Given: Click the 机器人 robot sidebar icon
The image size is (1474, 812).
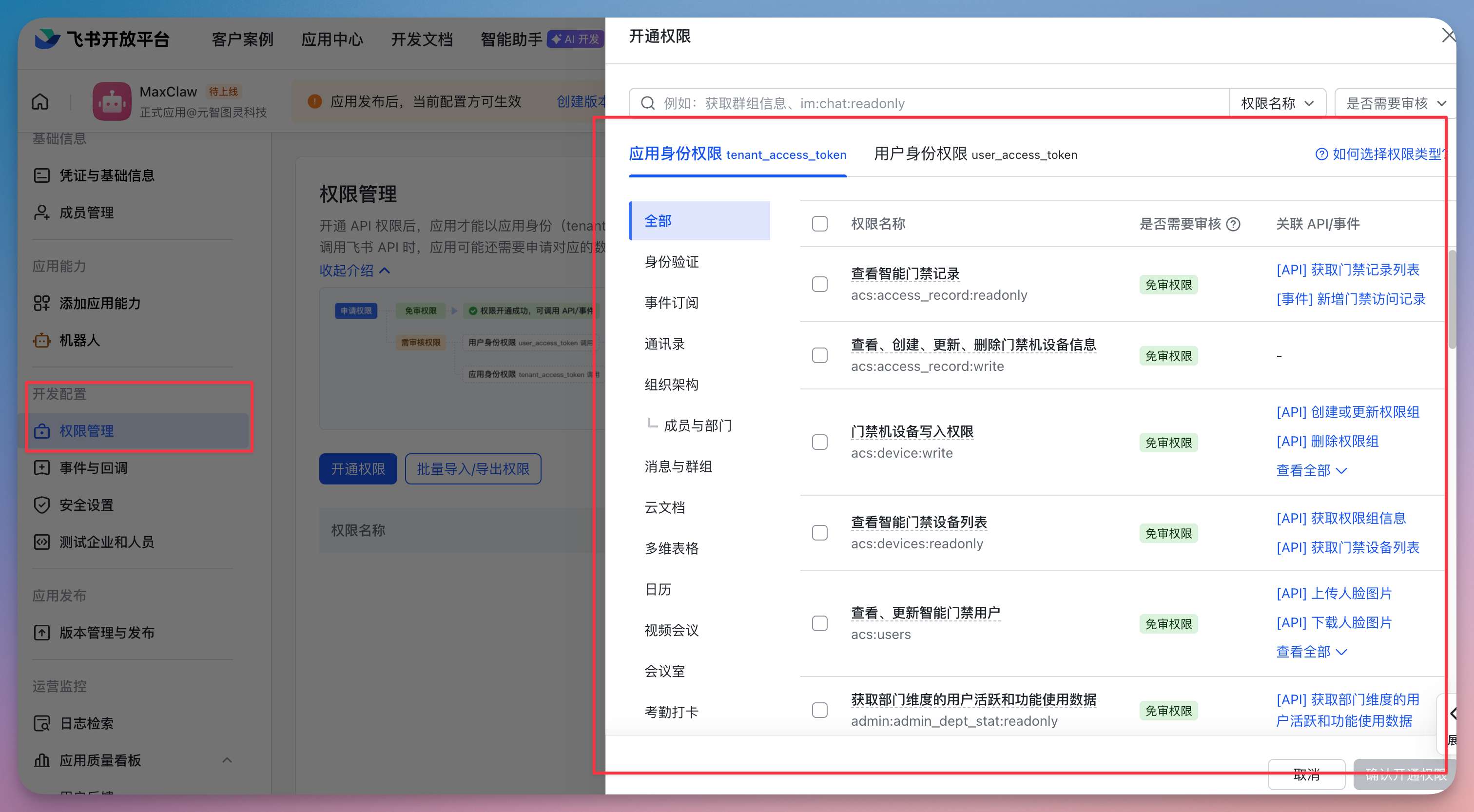Looking at the screenshot, I should (x=42, y=340).
